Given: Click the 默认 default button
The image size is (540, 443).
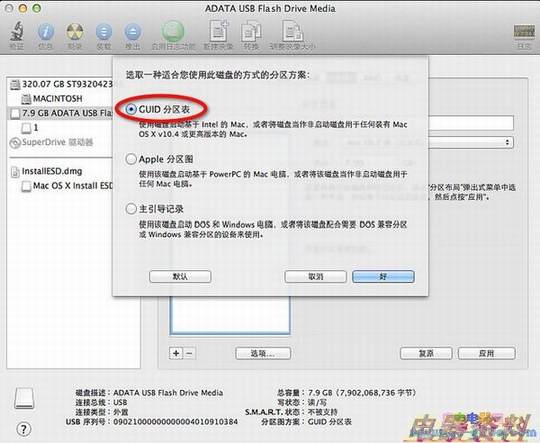Looking at the screenshot, I should [x=180, y=277].
